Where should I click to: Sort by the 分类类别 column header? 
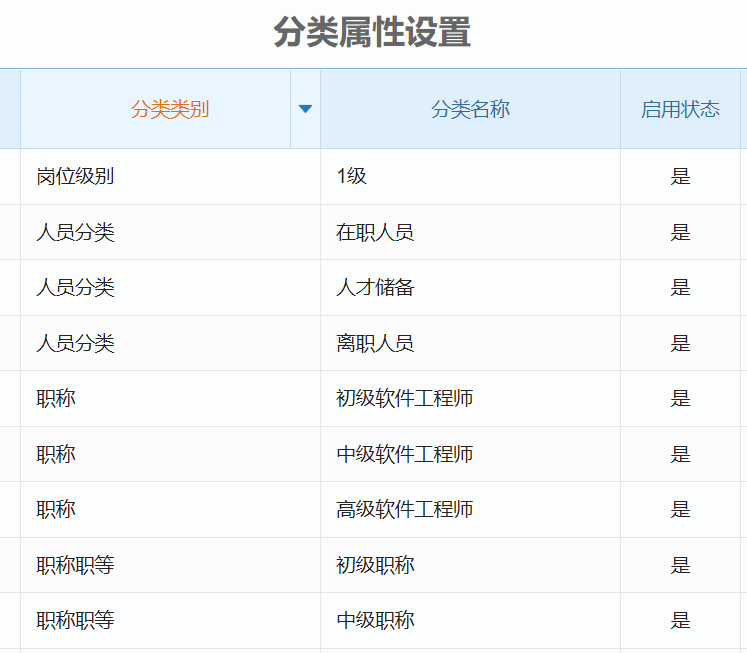click(x=169, y=109)
